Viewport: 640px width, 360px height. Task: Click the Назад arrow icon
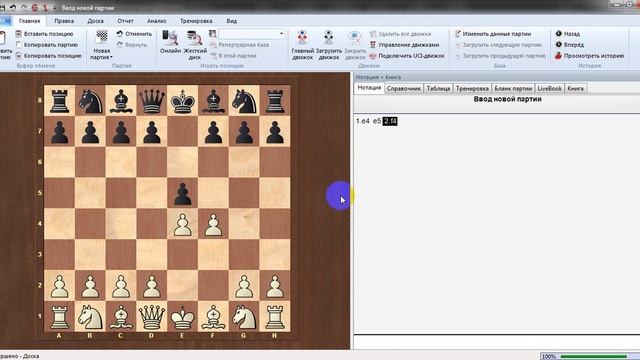point(558,33)
